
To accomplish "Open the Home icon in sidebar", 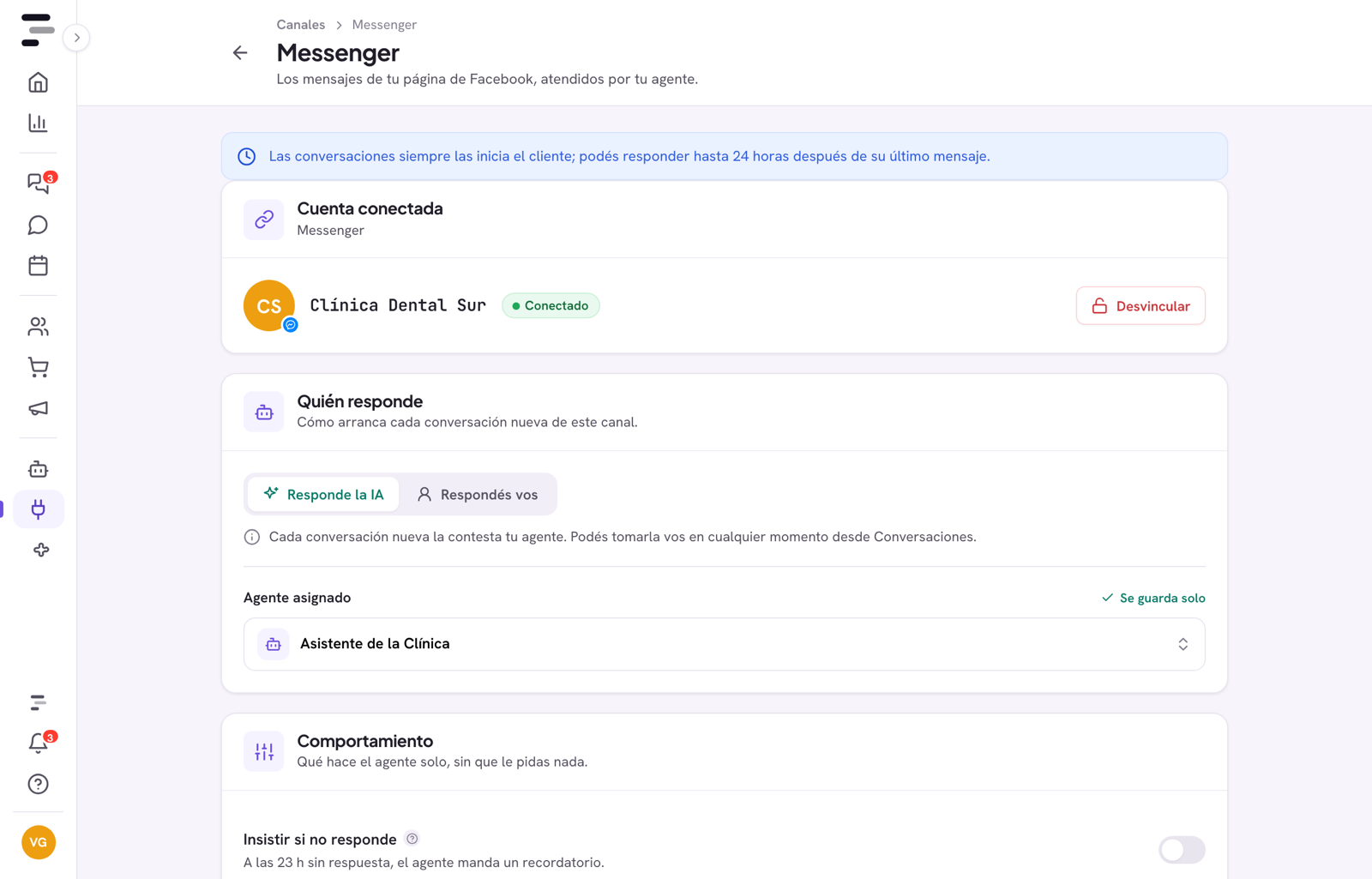I will [38, 82].
